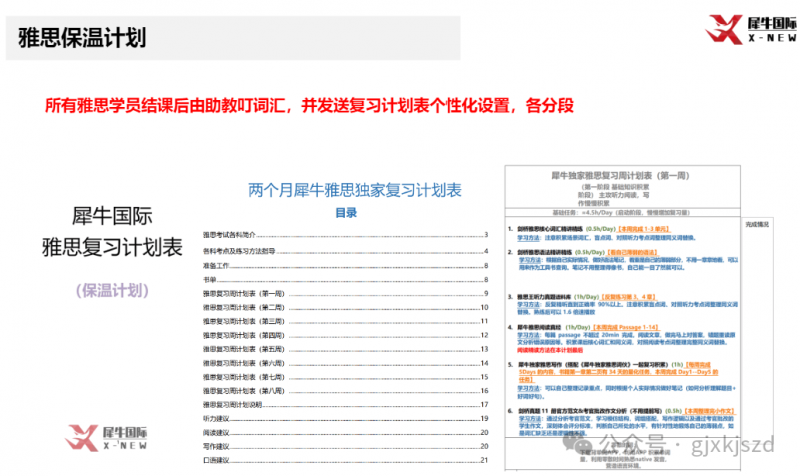Open contents entry 口语建议

[x=345, y=460]
